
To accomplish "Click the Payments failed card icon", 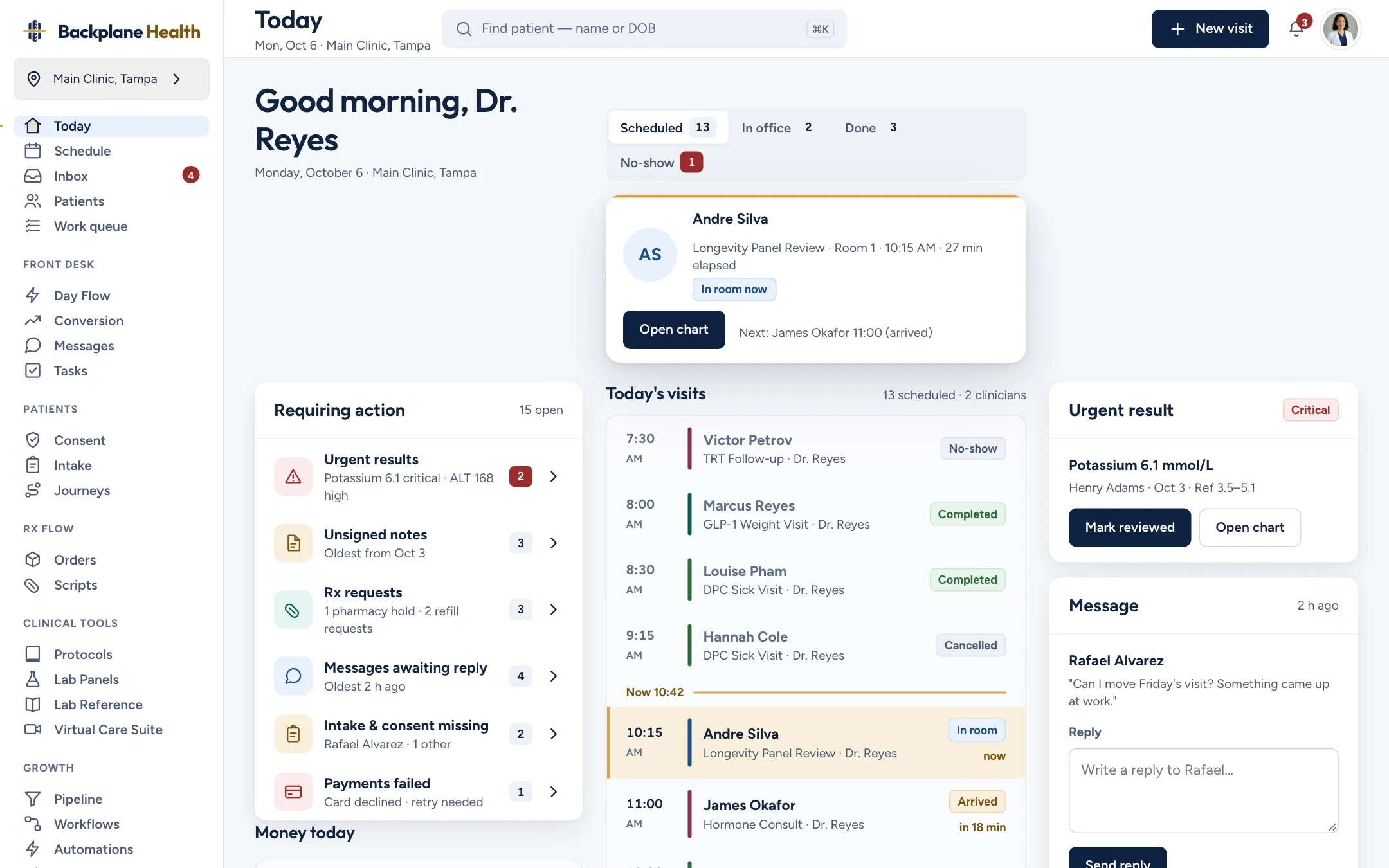I will [x=293, y=792].
